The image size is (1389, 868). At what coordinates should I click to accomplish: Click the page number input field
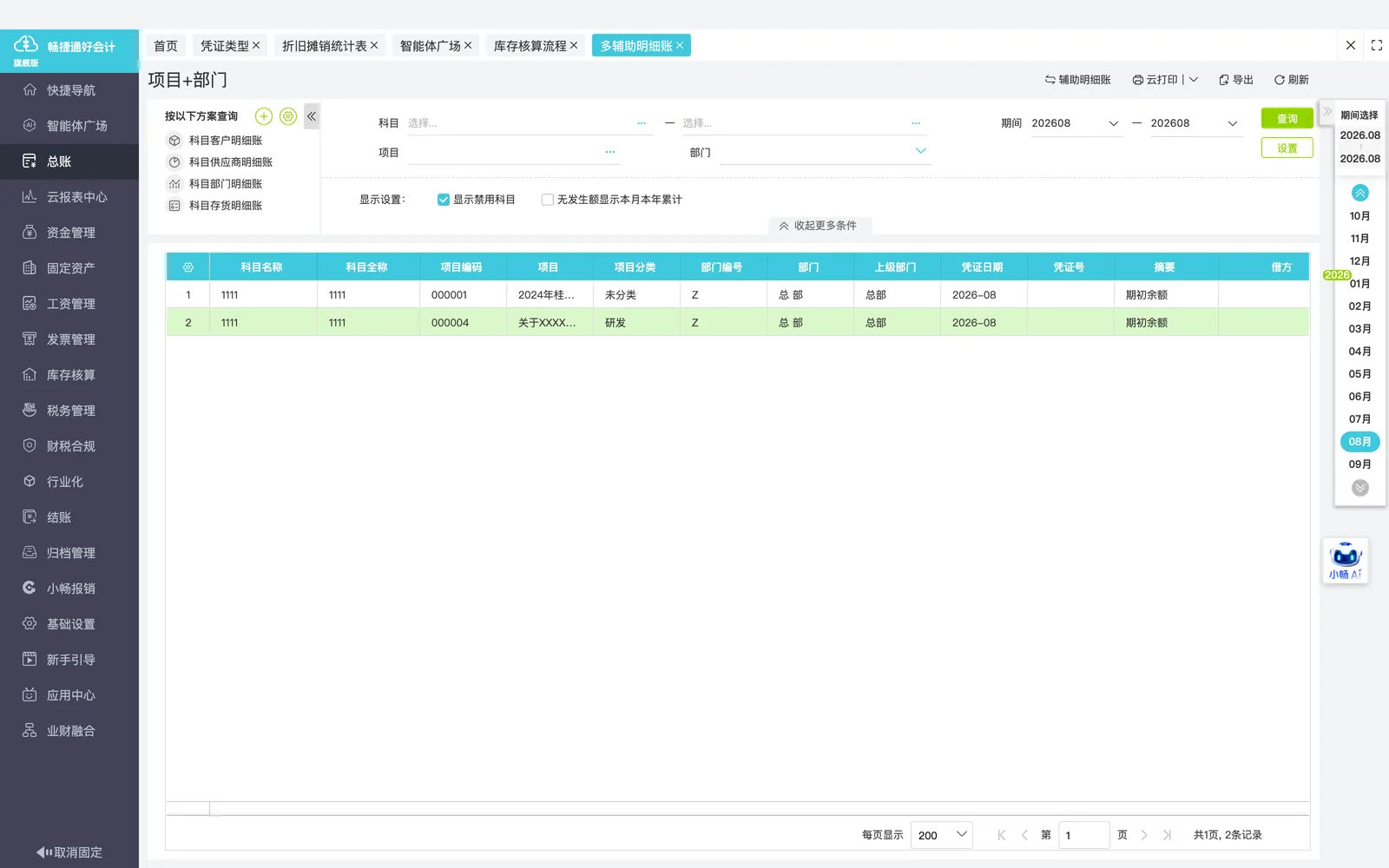click(x=1084, y=835)
